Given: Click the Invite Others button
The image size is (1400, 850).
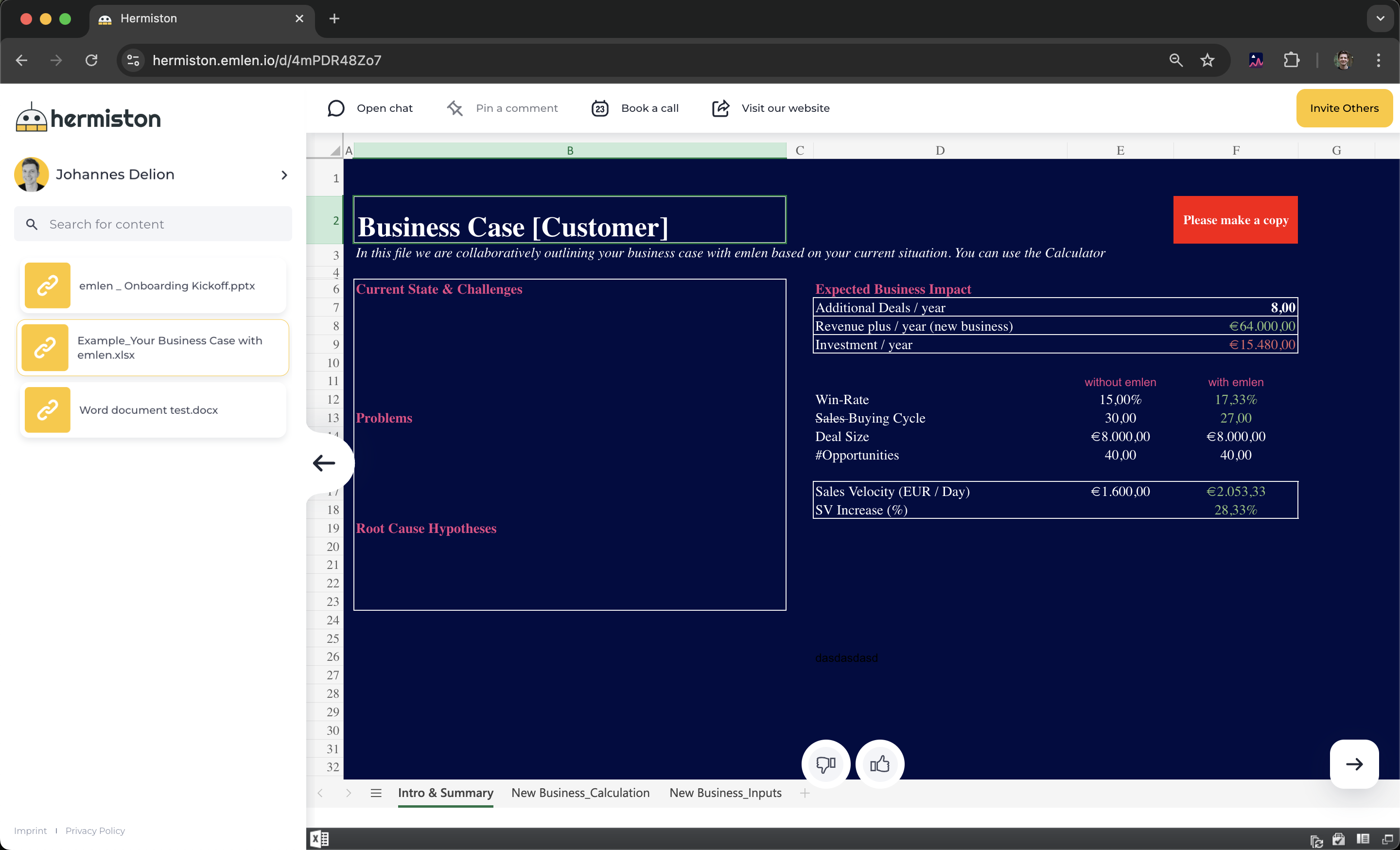Looking at the screenshot, I should (1344, 108).
